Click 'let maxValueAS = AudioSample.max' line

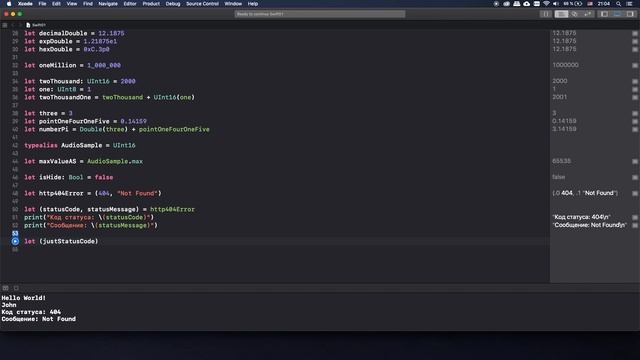[x=83, y=161]
